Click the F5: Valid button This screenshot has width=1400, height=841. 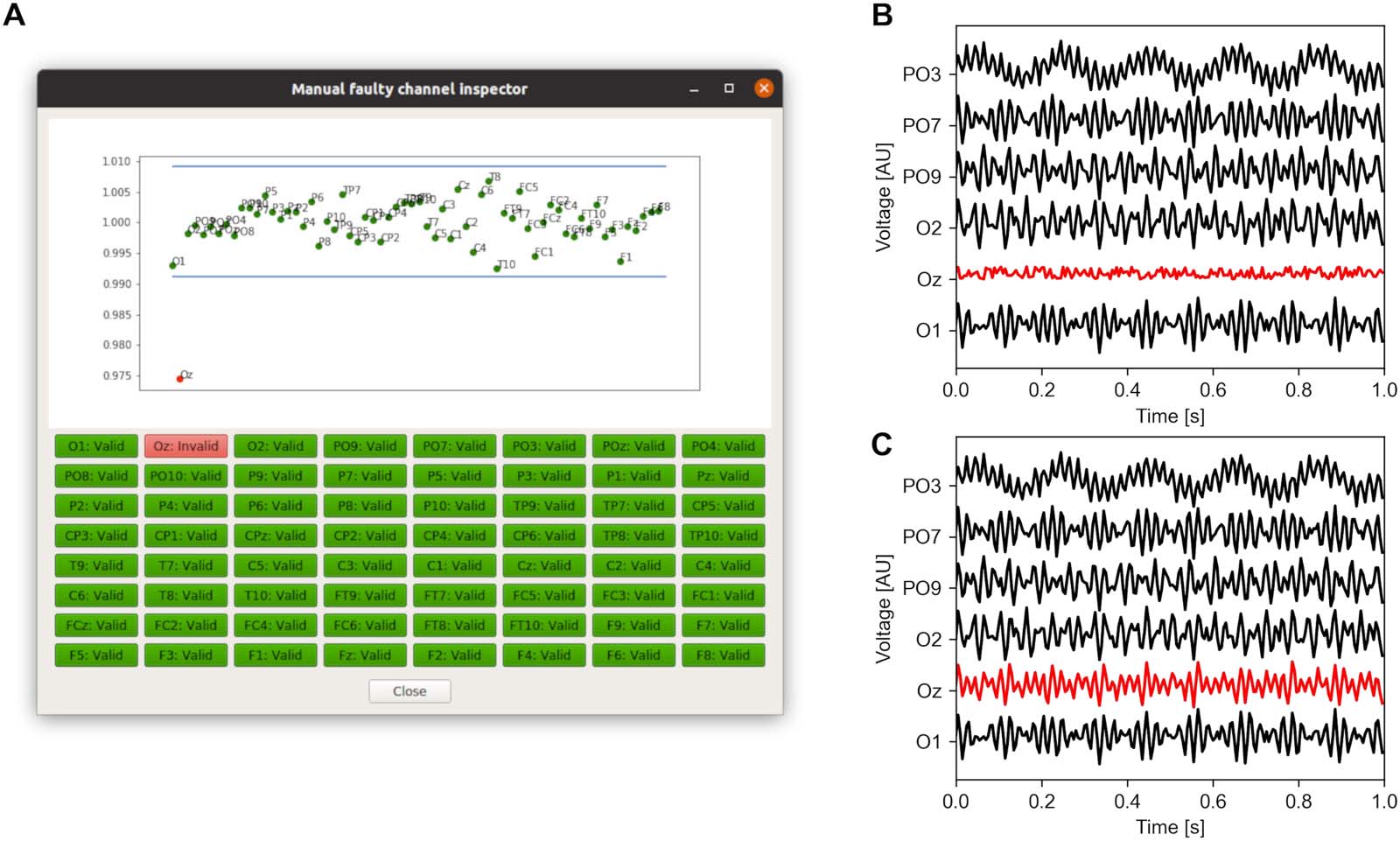[x=96, y=655]
